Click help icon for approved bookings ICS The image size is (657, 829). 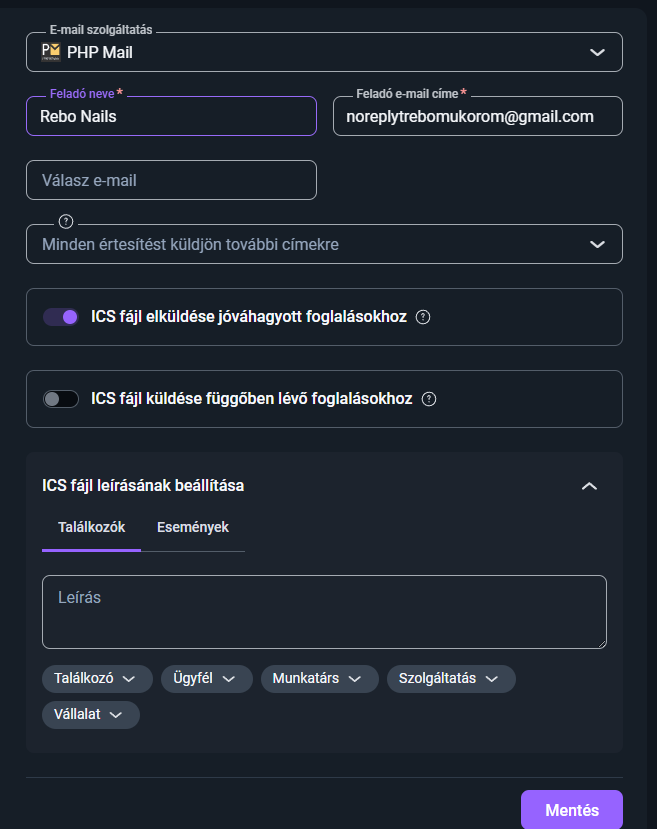click(423, 317)
